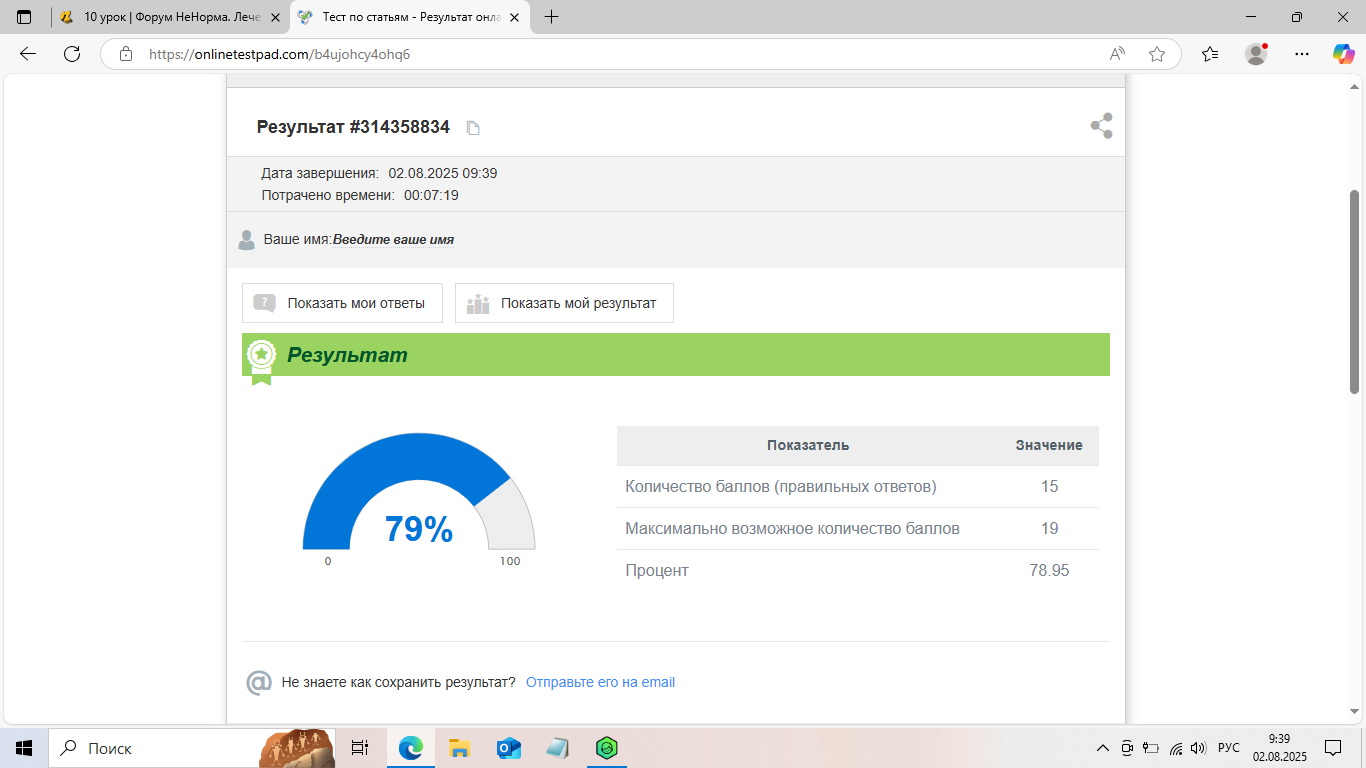Open a new browser tab
The image size is (1366, 768).
[x=551, y=17]
